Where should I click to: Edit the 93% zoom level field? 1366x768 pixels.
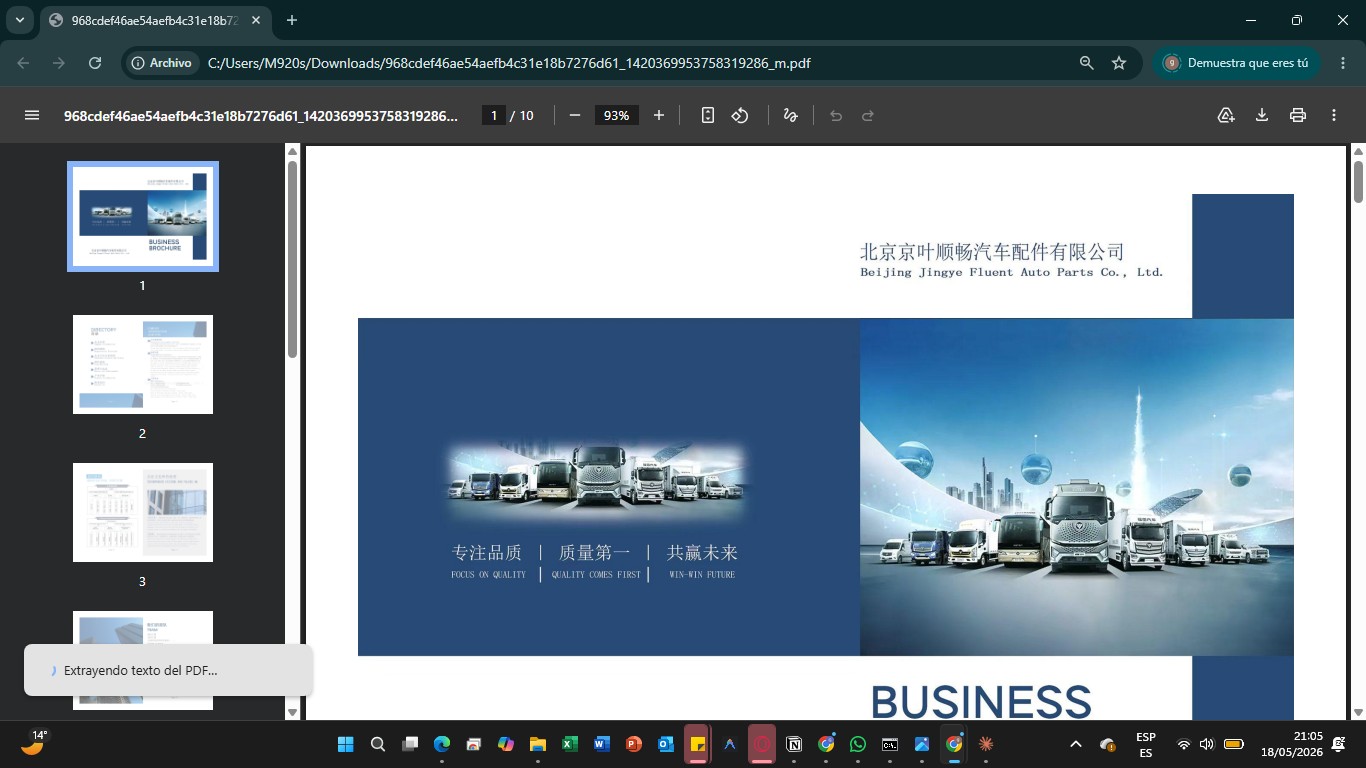[x=617, y=115]
